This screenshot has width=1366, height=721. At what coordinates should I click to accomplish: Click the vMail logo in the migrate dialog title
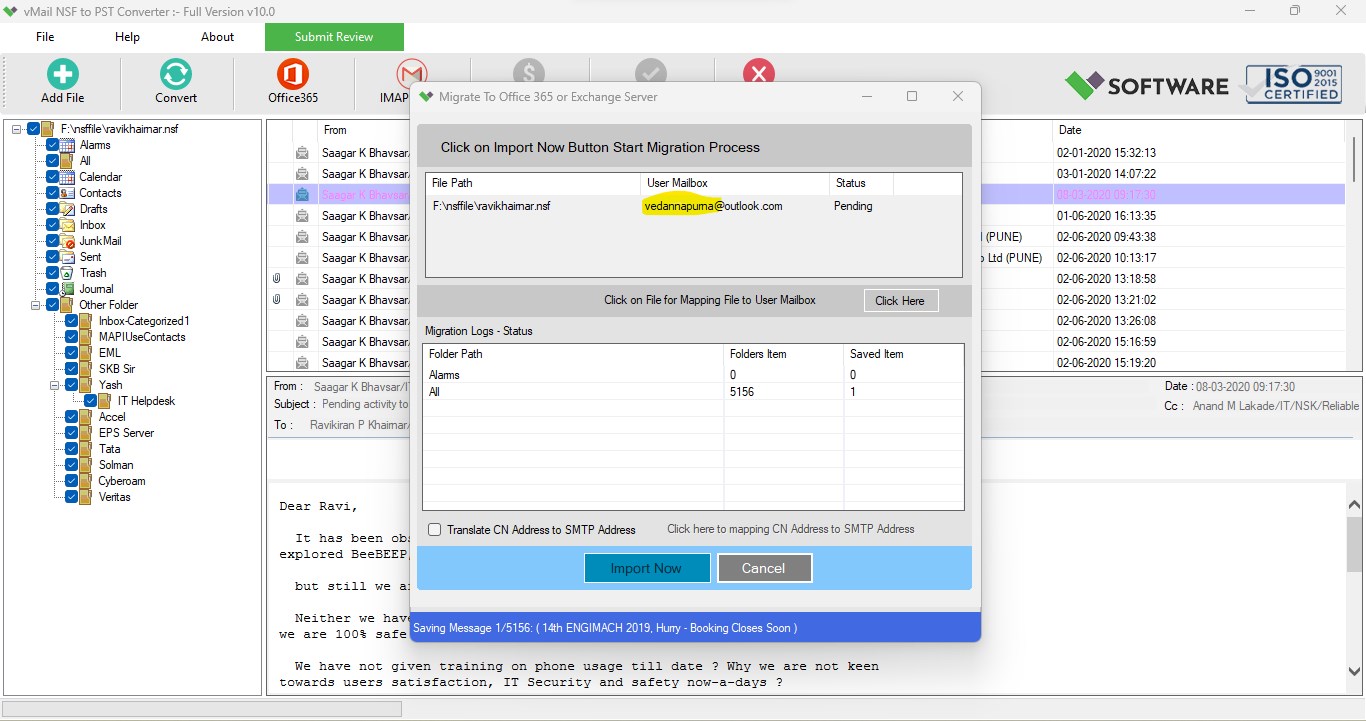(x=426, y=97)
